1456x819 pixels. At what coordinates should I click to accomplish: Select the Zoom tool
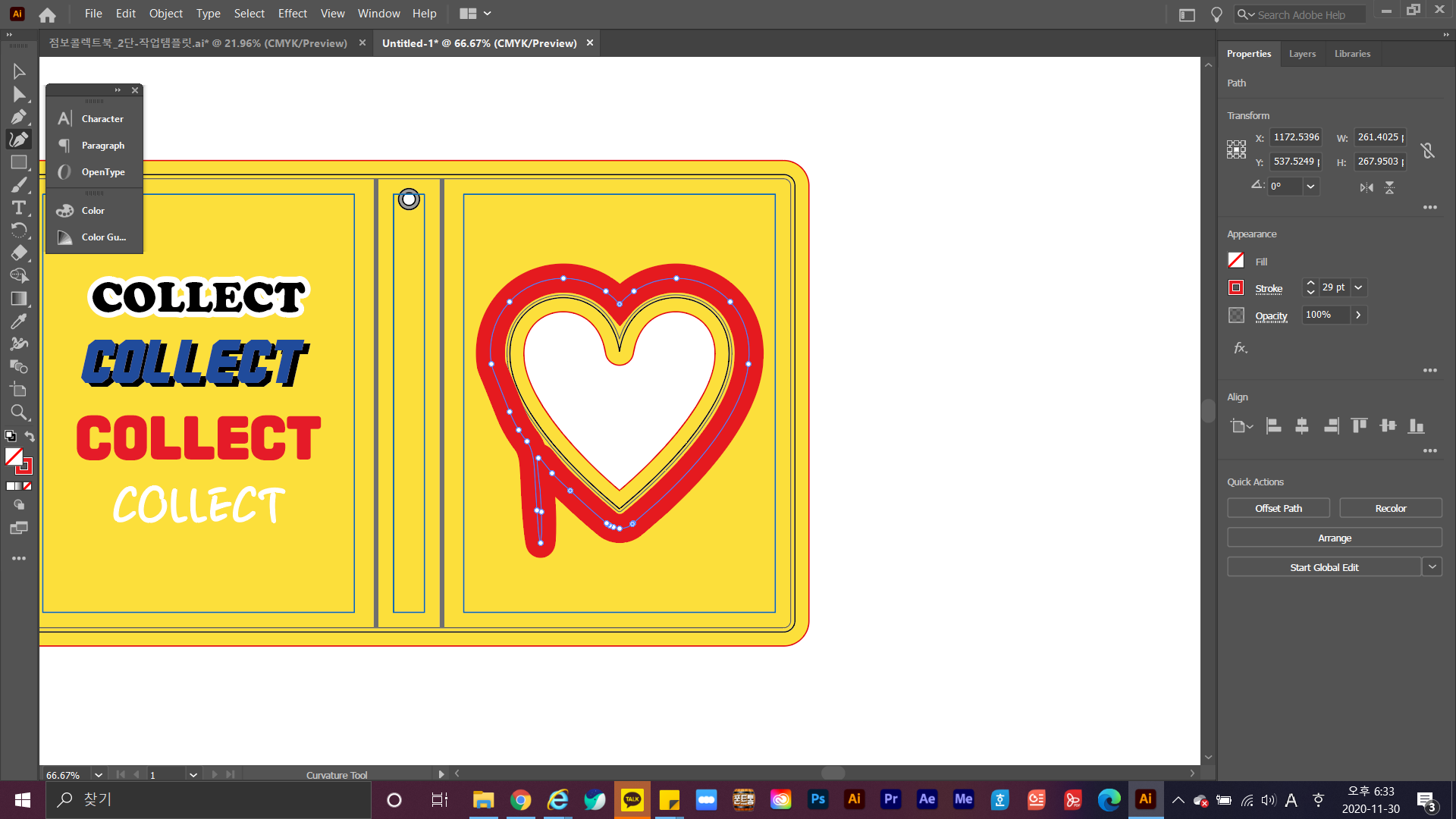click(18, 413)
